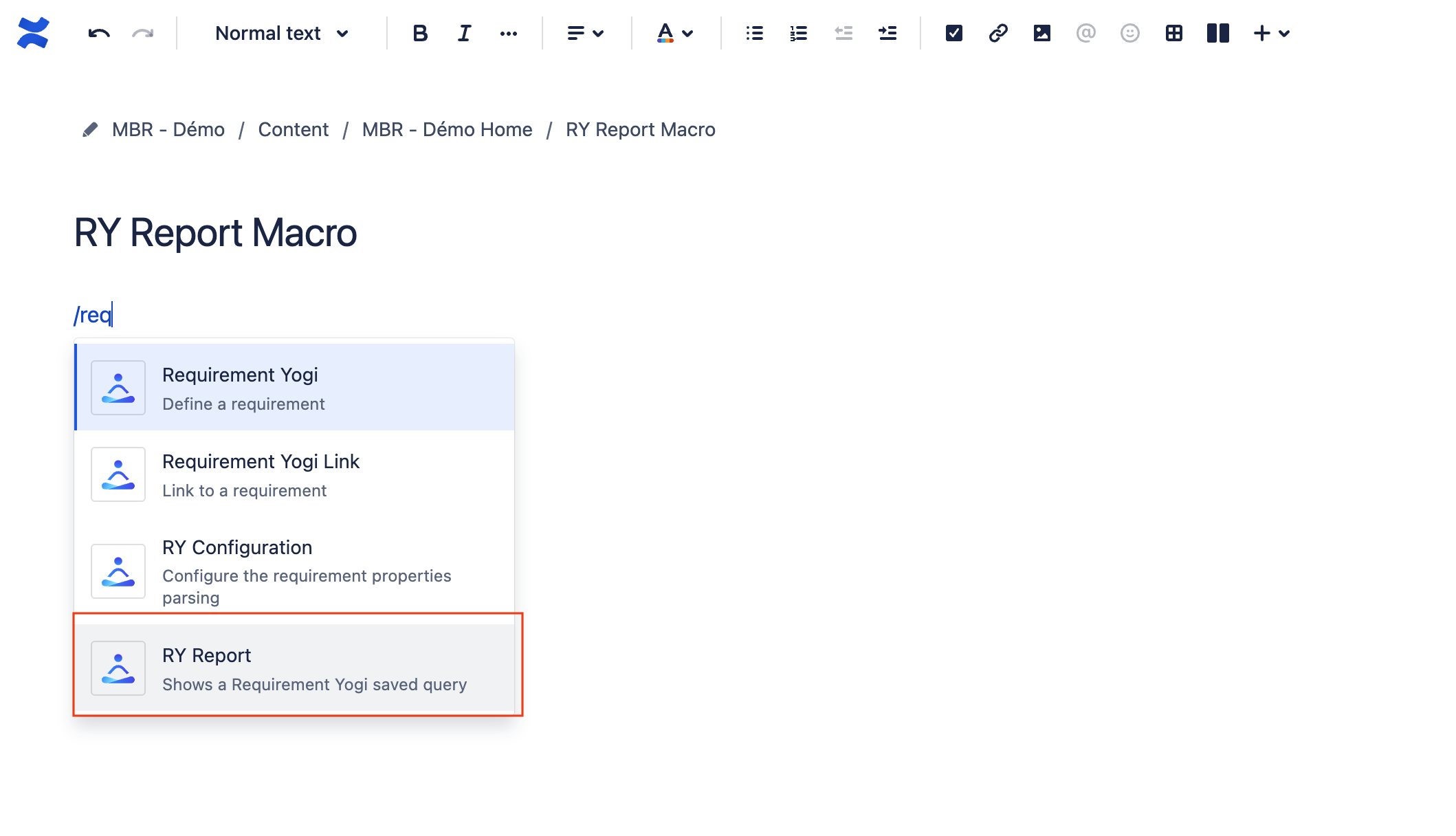Insert an action item checkbox
1456x836 pixels.
tap(953, 32)
